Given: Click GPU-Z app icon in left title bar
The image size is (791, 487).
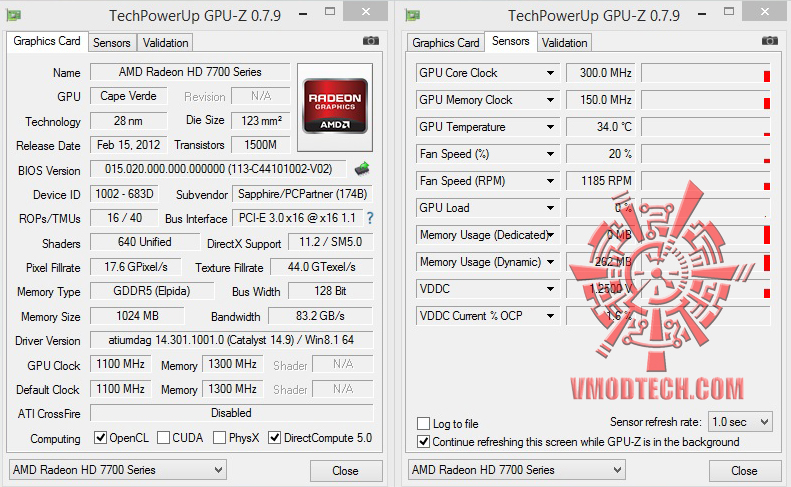Looking at the screenshot, I should point(14,16).
